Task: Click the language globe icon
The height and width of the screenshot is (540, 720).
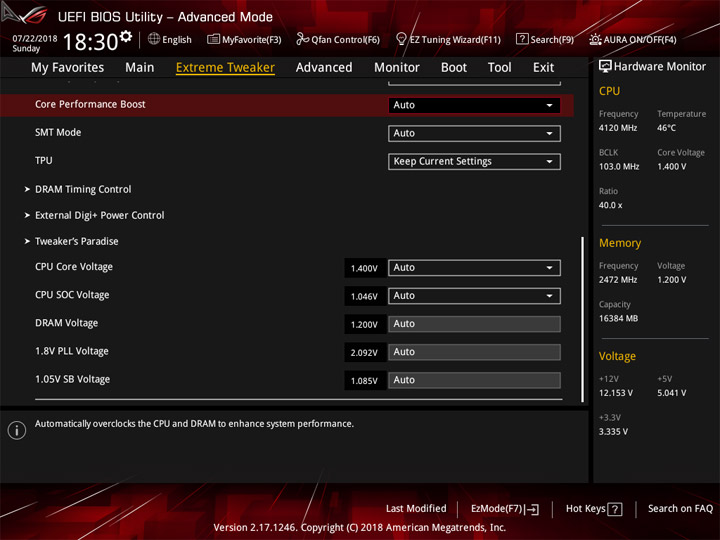Action: pos(154,39)
